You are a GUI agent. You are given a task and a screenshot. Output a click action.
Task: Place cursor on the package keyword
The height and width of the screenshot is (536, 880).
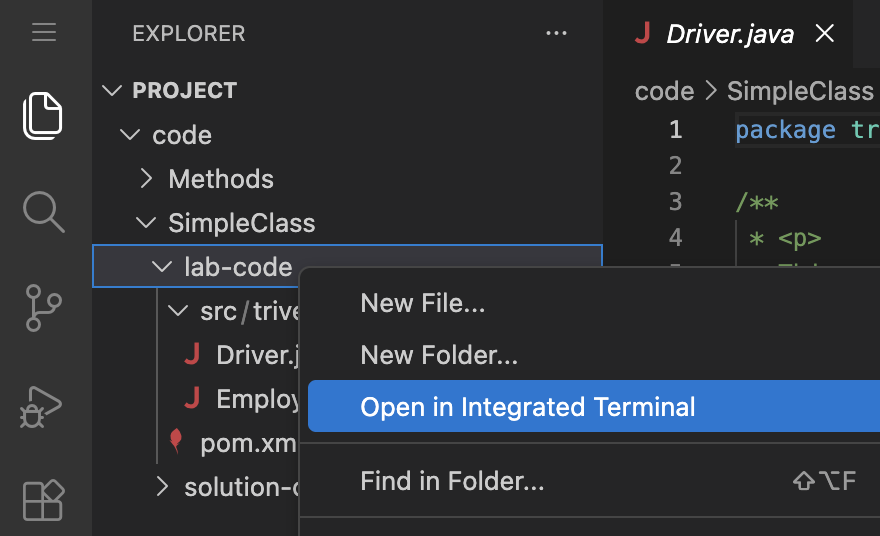pyautogui.click(x=785, y=130)
